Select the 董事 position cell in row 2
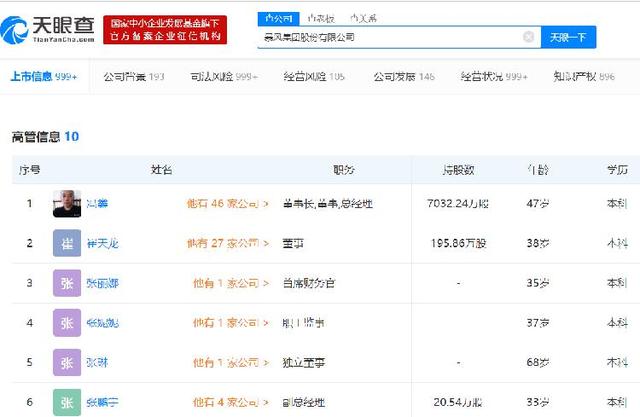Viewport: 640px width, 417px height. pyautogui.click(x=293, y=244)
